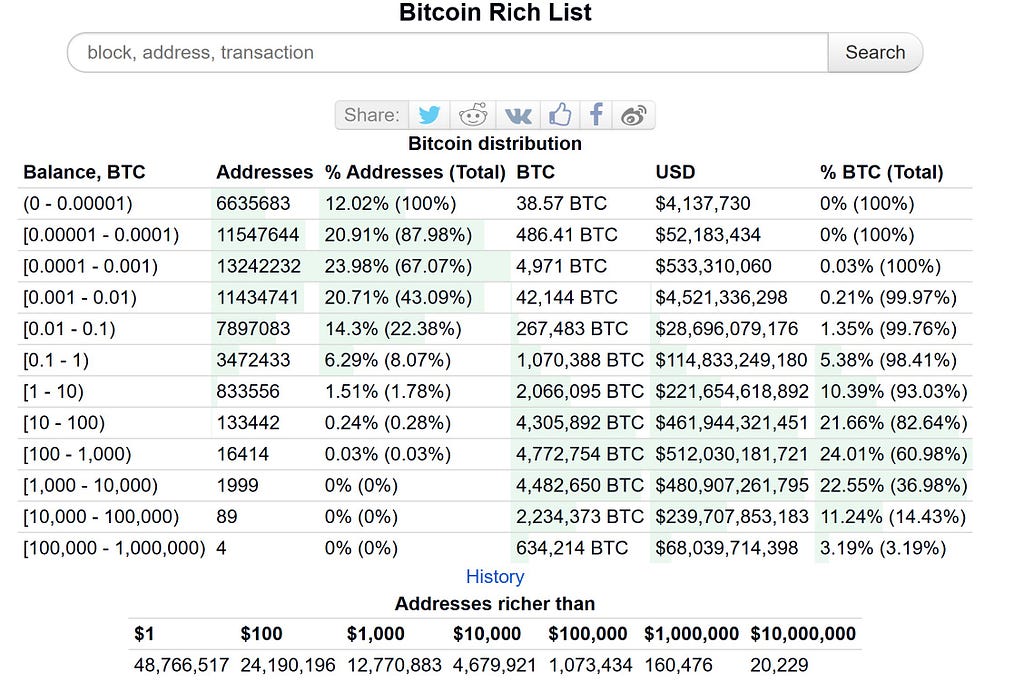
Task: Click the 2,234,373 BTC value
Action: (580, 517)
